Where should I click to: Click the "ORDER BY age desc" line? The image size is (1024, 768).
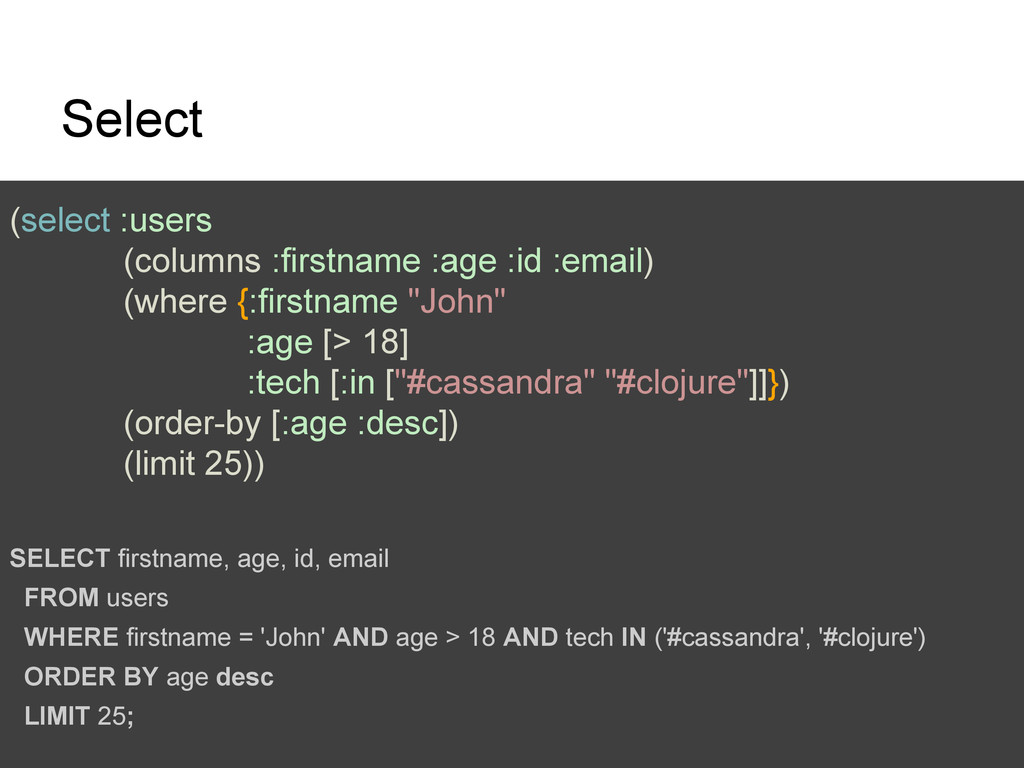[x=149, y=677]
